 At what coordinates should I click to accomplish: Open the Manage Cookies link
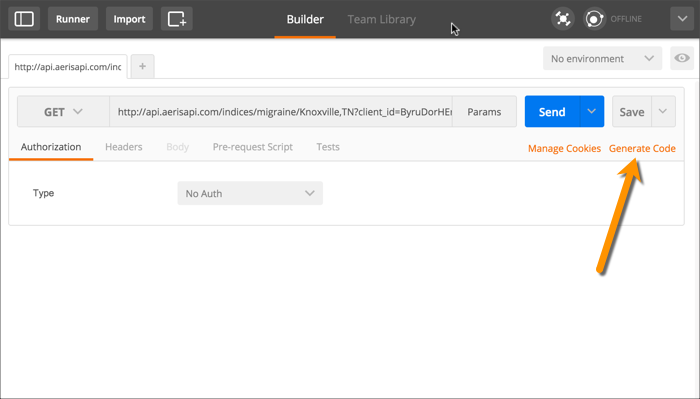tap(564, 148)
